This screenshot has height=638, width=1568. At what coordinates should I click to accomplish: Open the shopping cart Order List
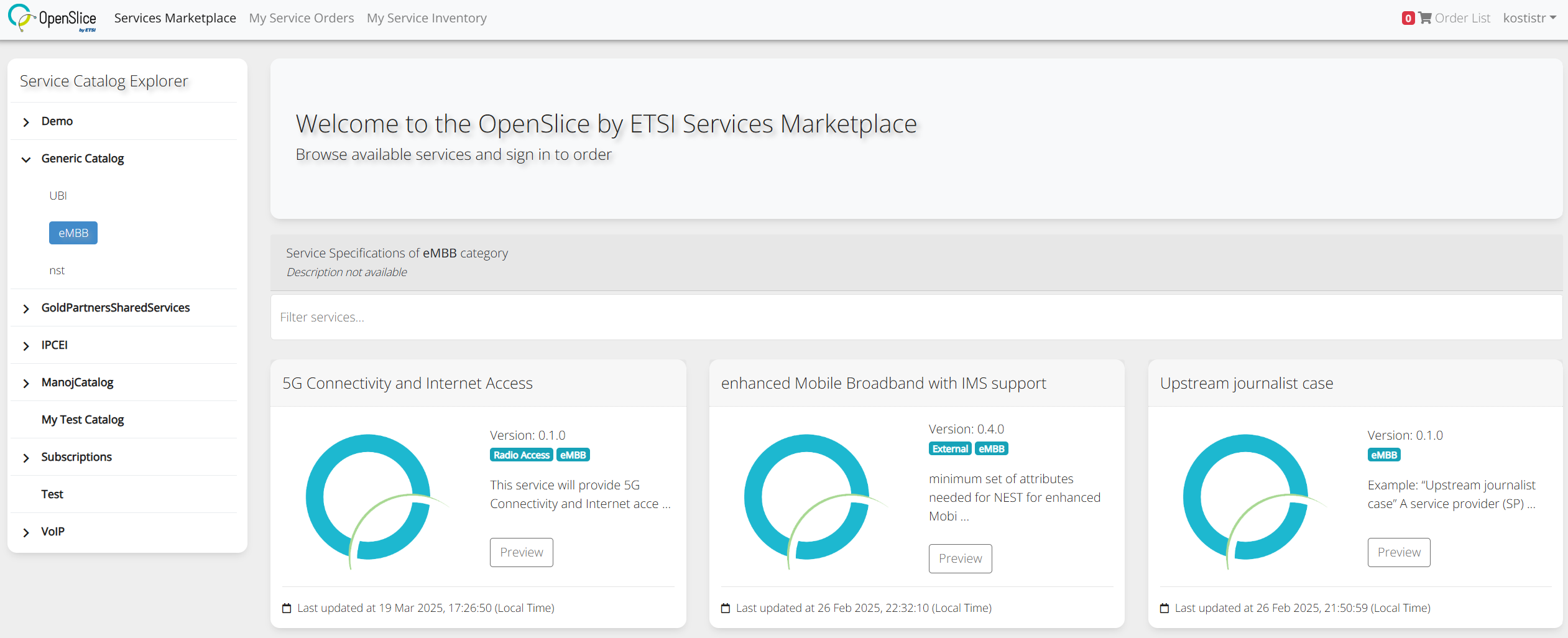(1454, 18)
